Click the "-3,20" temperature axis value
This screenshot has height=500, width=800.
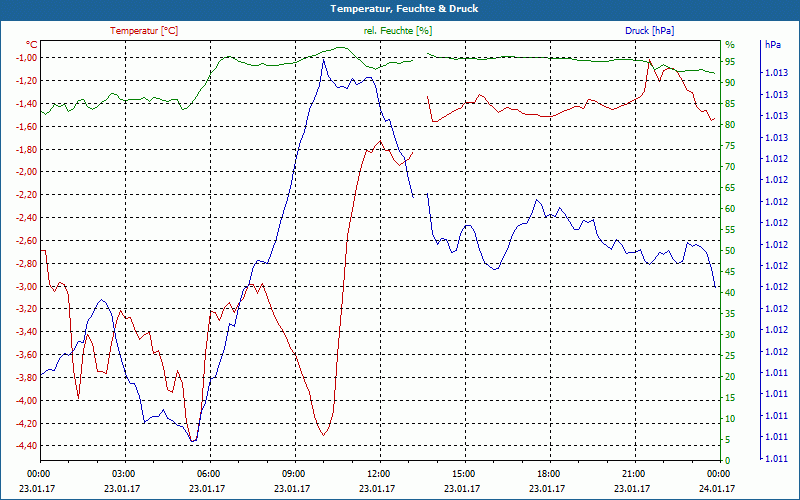(27, 309)
